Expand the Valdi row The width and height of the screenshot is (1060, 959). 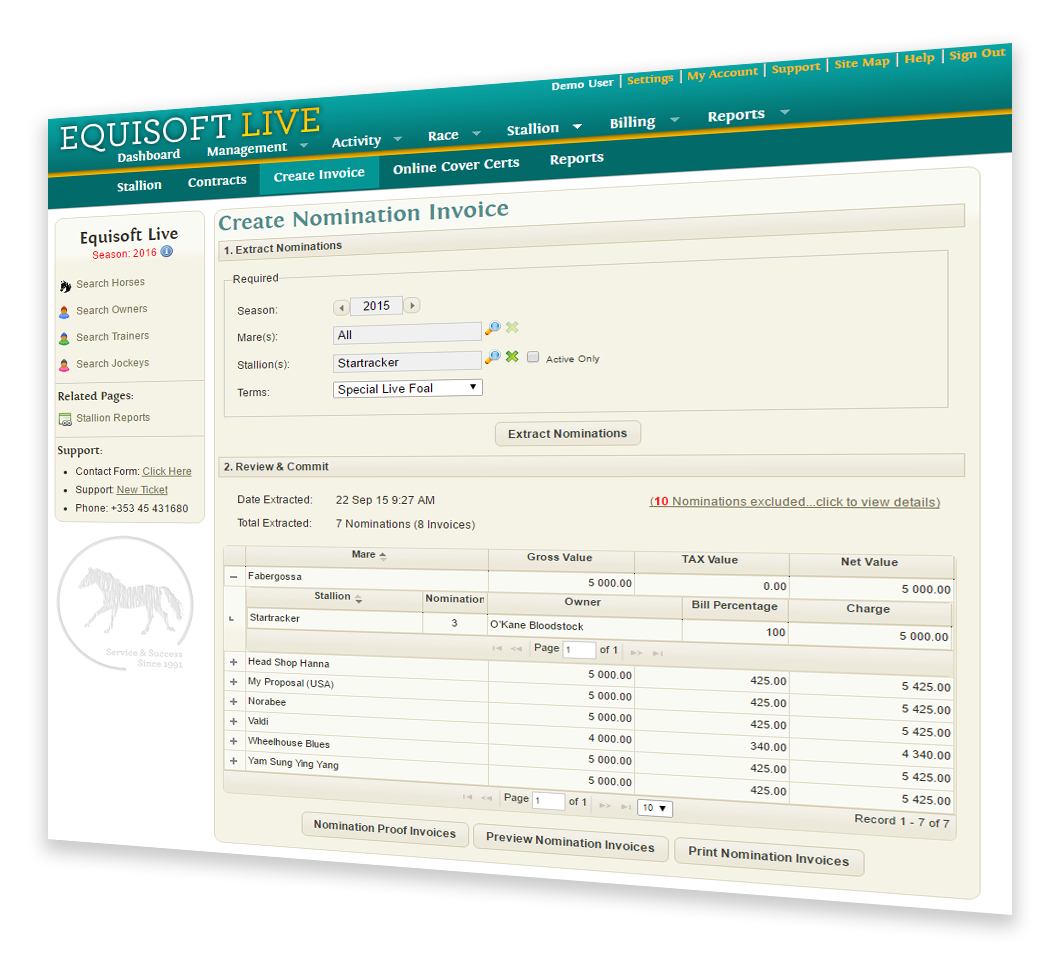[x=233, y=721]
